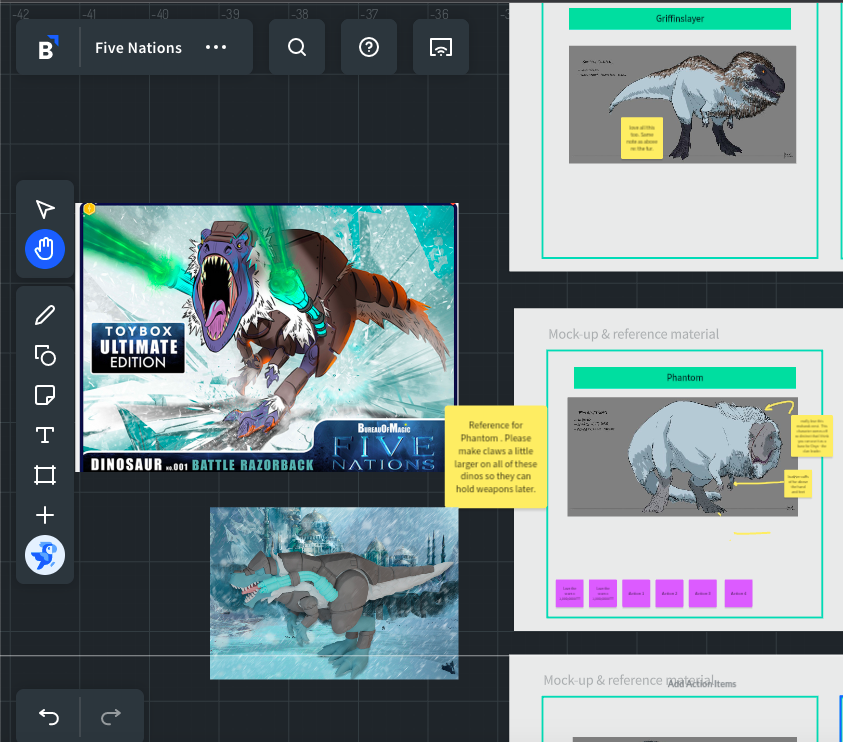
Task: Open the Five Nations workspace options (three dots)
Action: point(216,47)
